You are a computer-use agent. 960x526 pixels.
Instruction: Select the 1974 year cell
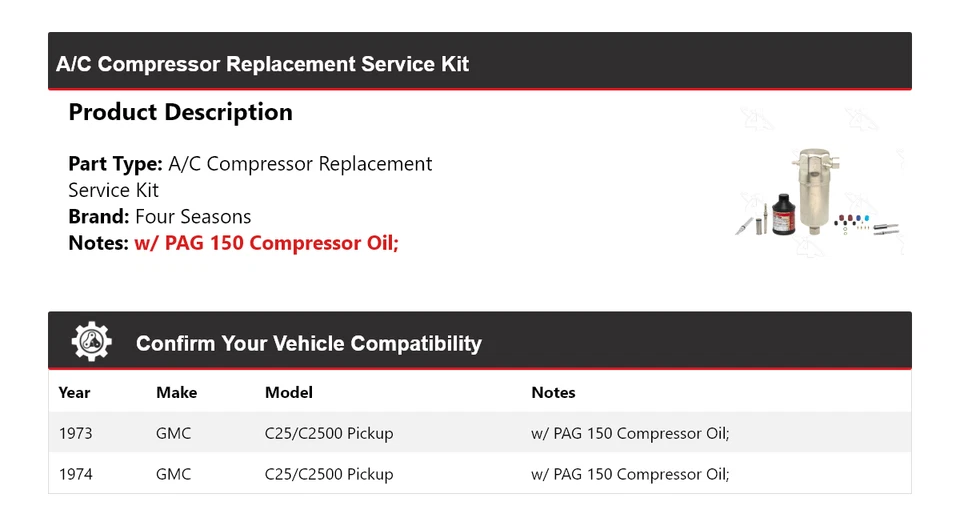[x=75, y=474]
